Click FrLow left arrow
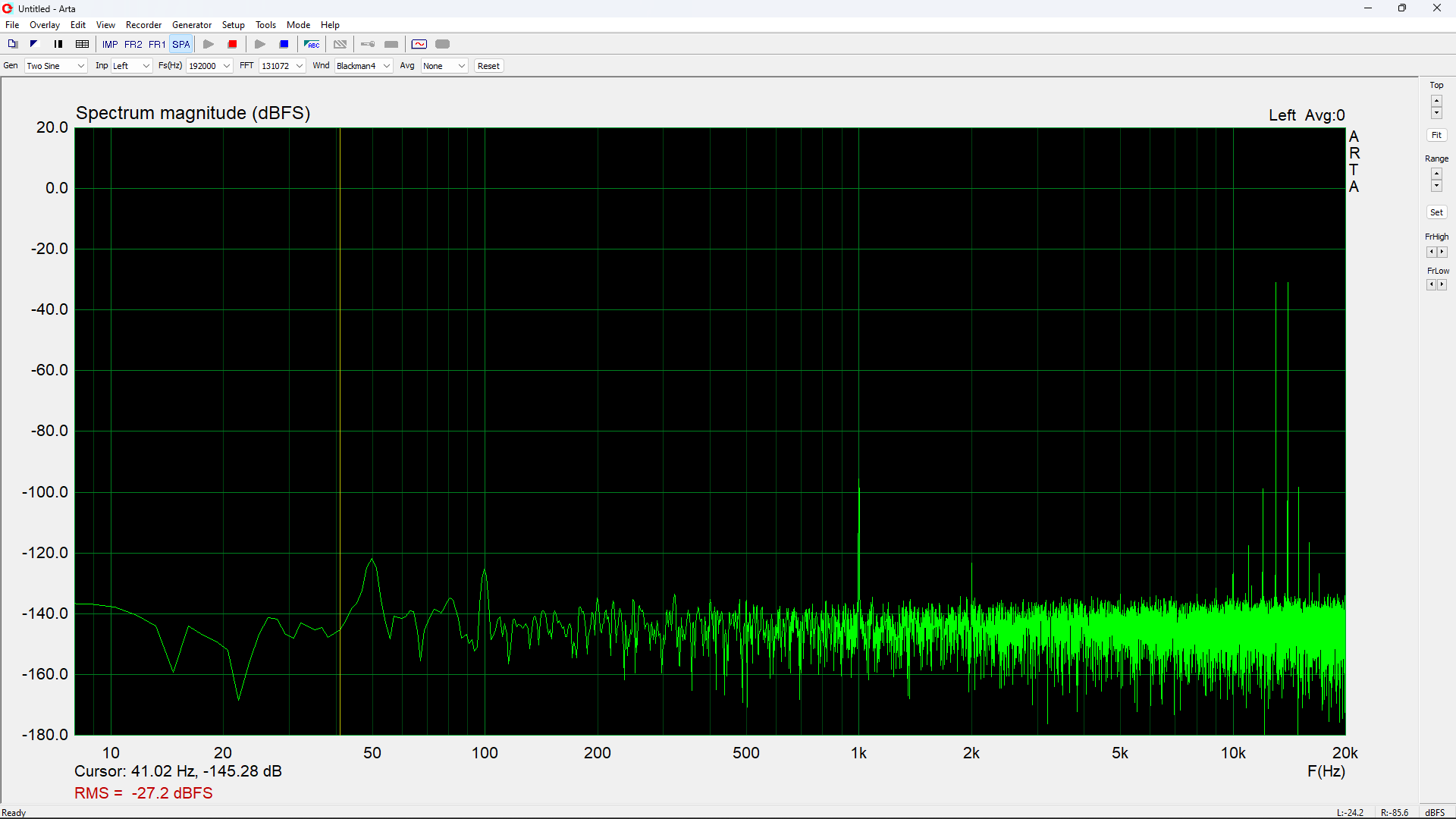The height and width of the screenshot is (819, 1456). 1431,285
